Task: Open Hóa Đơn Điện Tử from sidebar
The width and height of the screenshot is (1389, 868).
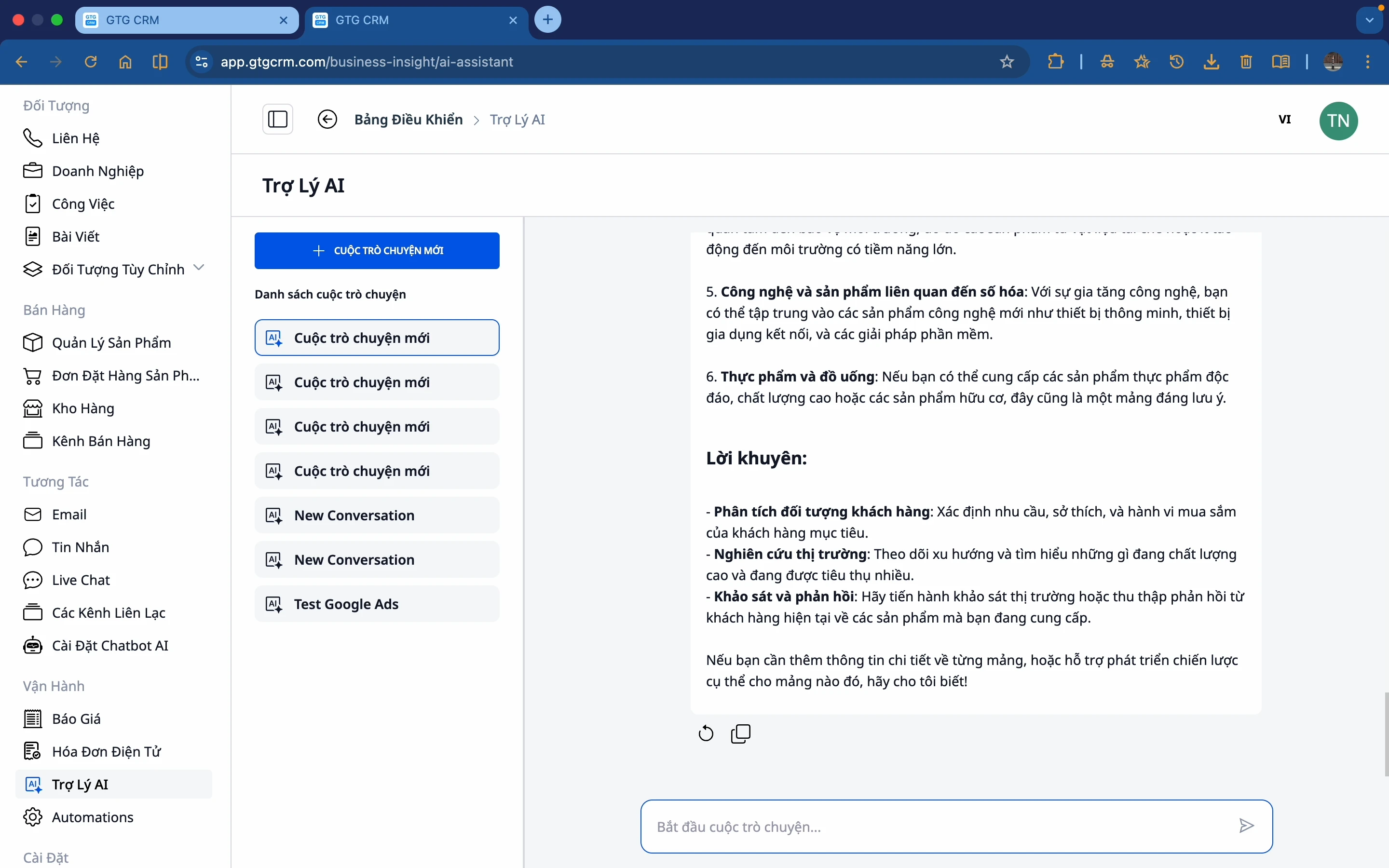Action: (106, 751)
